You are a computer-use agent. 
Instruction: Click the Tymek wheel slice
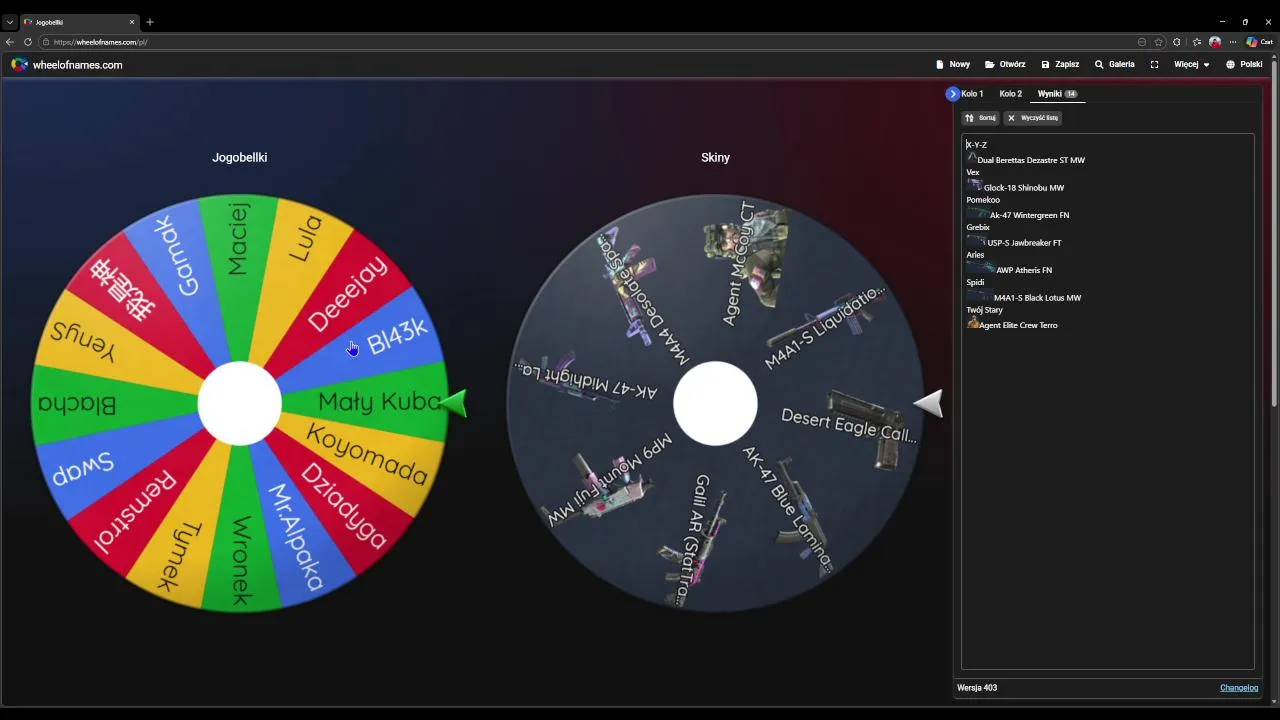coord(180,555)
